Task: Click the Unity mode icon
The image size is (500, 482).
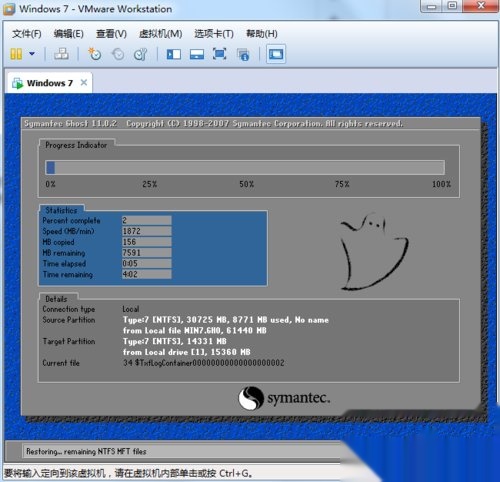Action: point(243,54)
